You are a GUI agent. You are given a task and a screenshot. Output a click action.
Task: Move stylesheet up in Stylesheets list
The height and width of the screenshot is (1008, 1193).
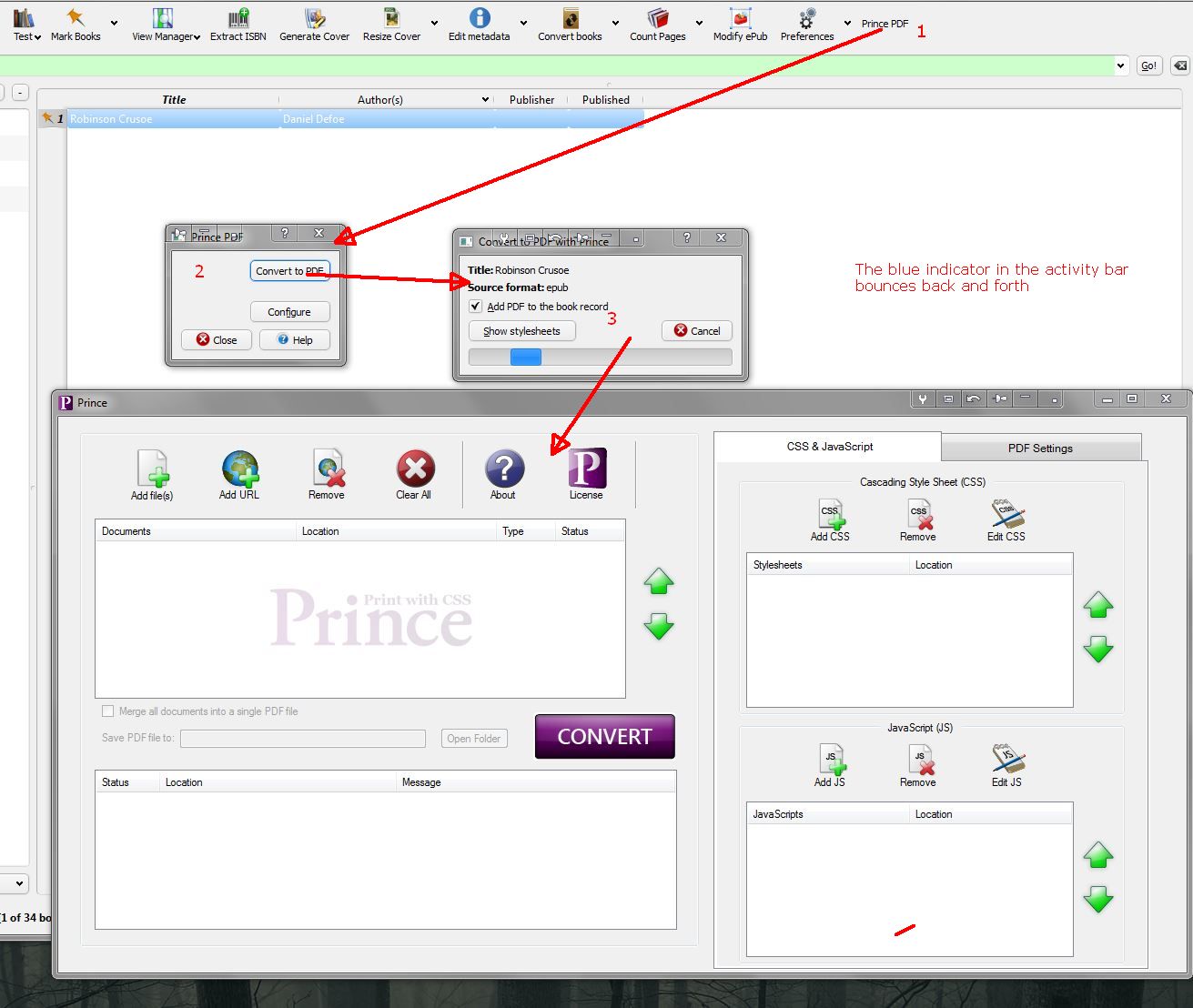tap(1098, 605)
